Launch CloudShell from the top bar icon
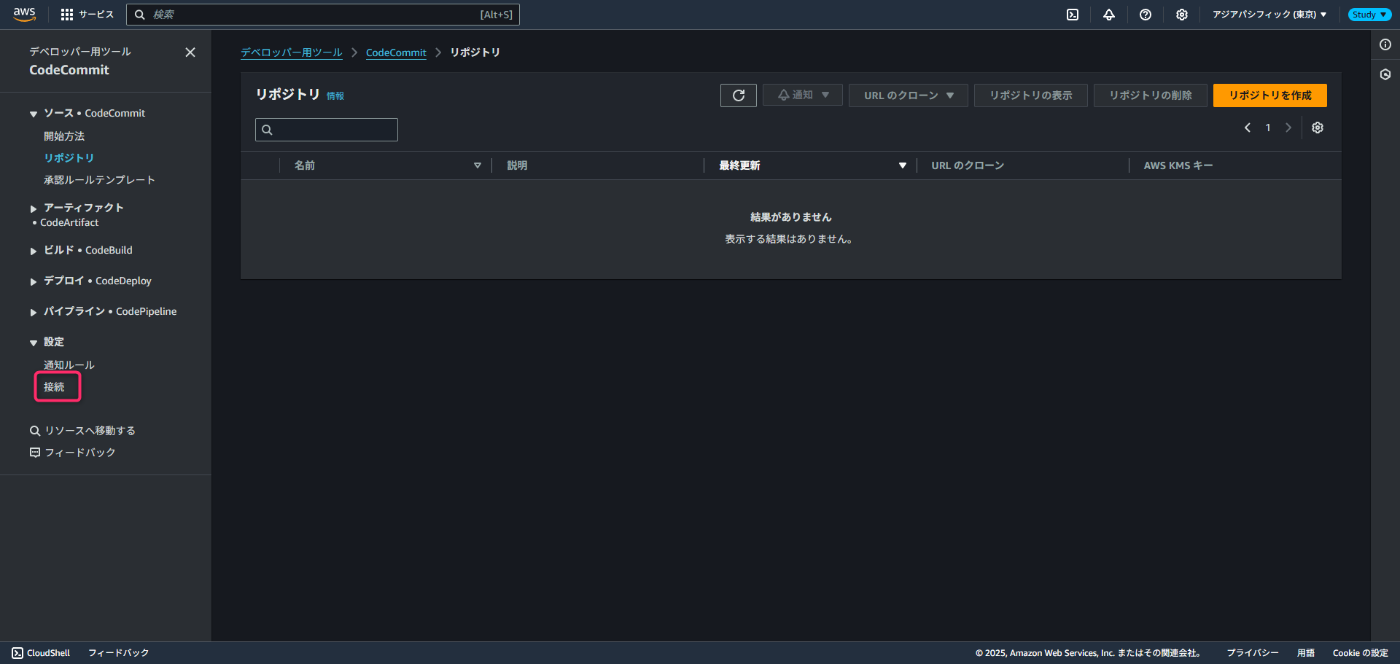The image size is (1400, 664). [1072, 15]
